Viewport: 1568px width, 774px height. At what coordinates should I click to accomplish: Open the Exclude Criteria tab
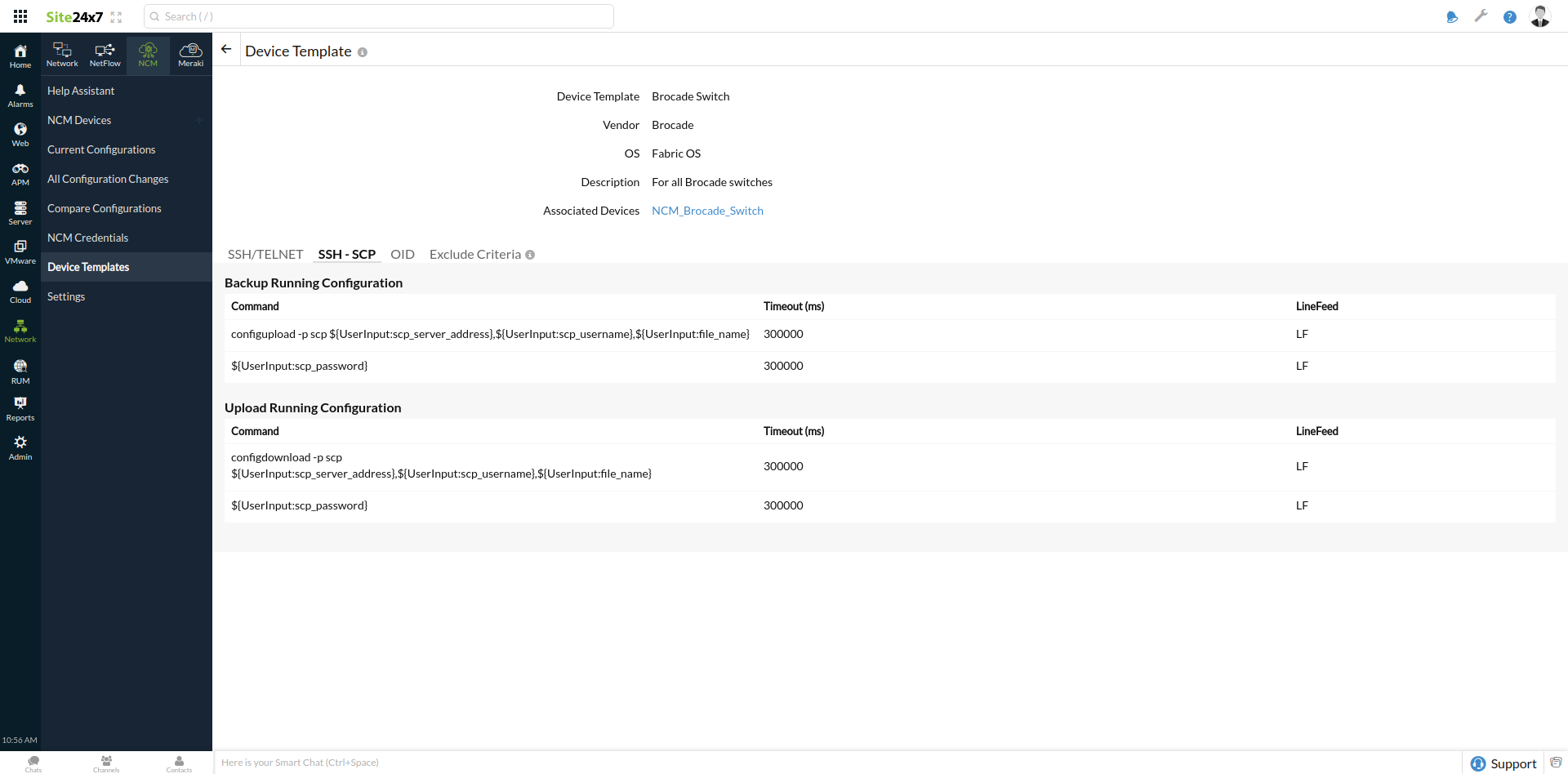click(474, 254)
